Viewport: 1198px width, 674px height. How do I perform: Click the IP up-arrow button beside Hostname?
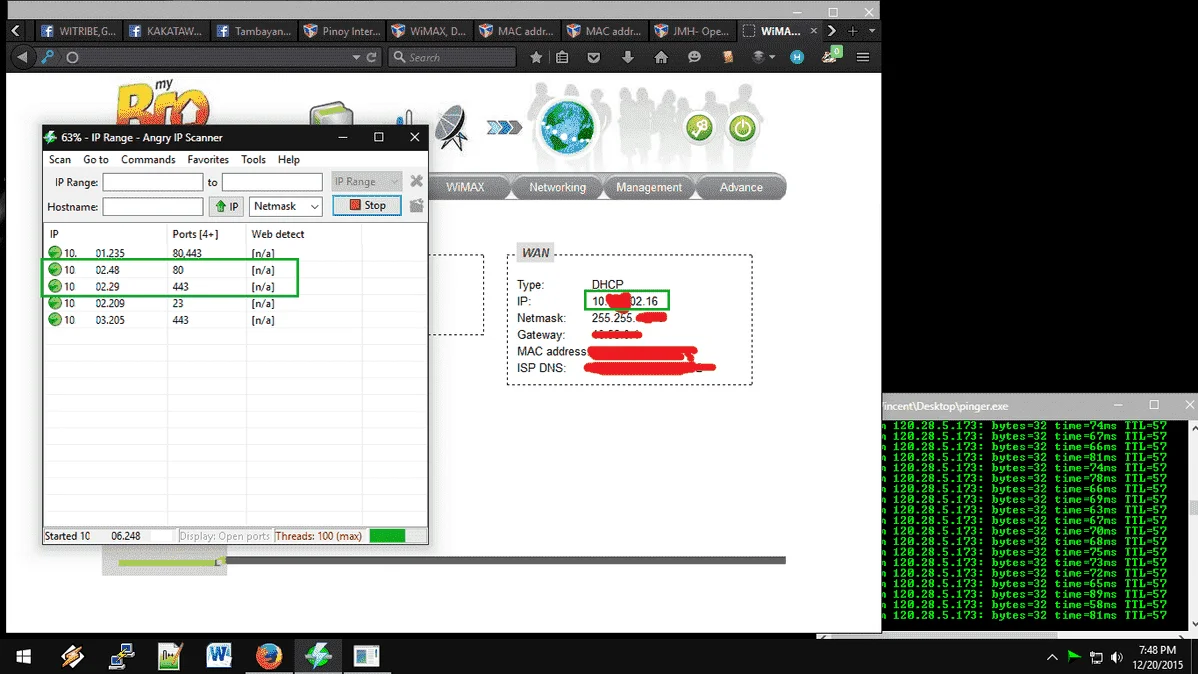coord(226,206)
